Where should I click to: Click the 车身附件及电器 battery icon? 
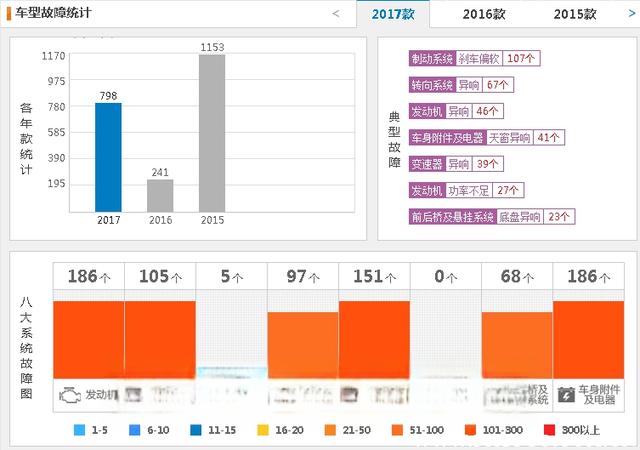click(567, 395)
